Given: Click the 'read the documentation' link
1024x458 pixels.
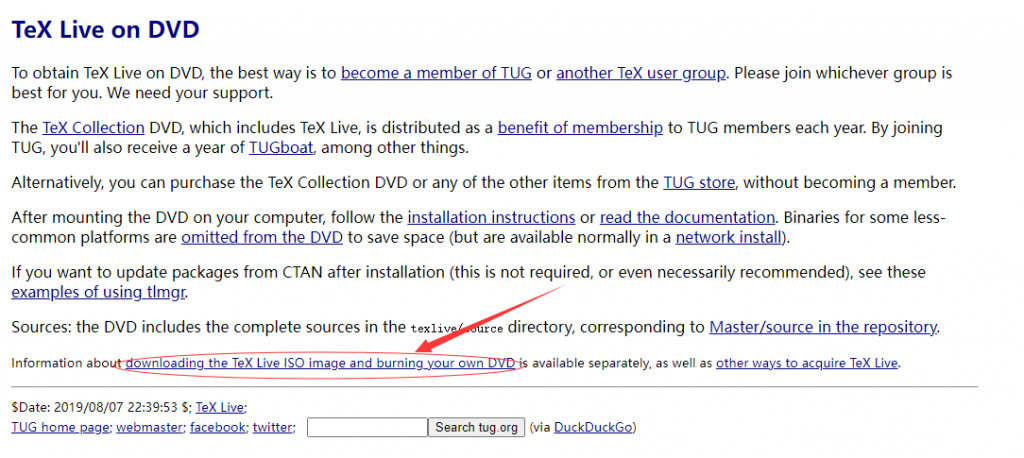Looking at the screenshot, I should 687,217.
